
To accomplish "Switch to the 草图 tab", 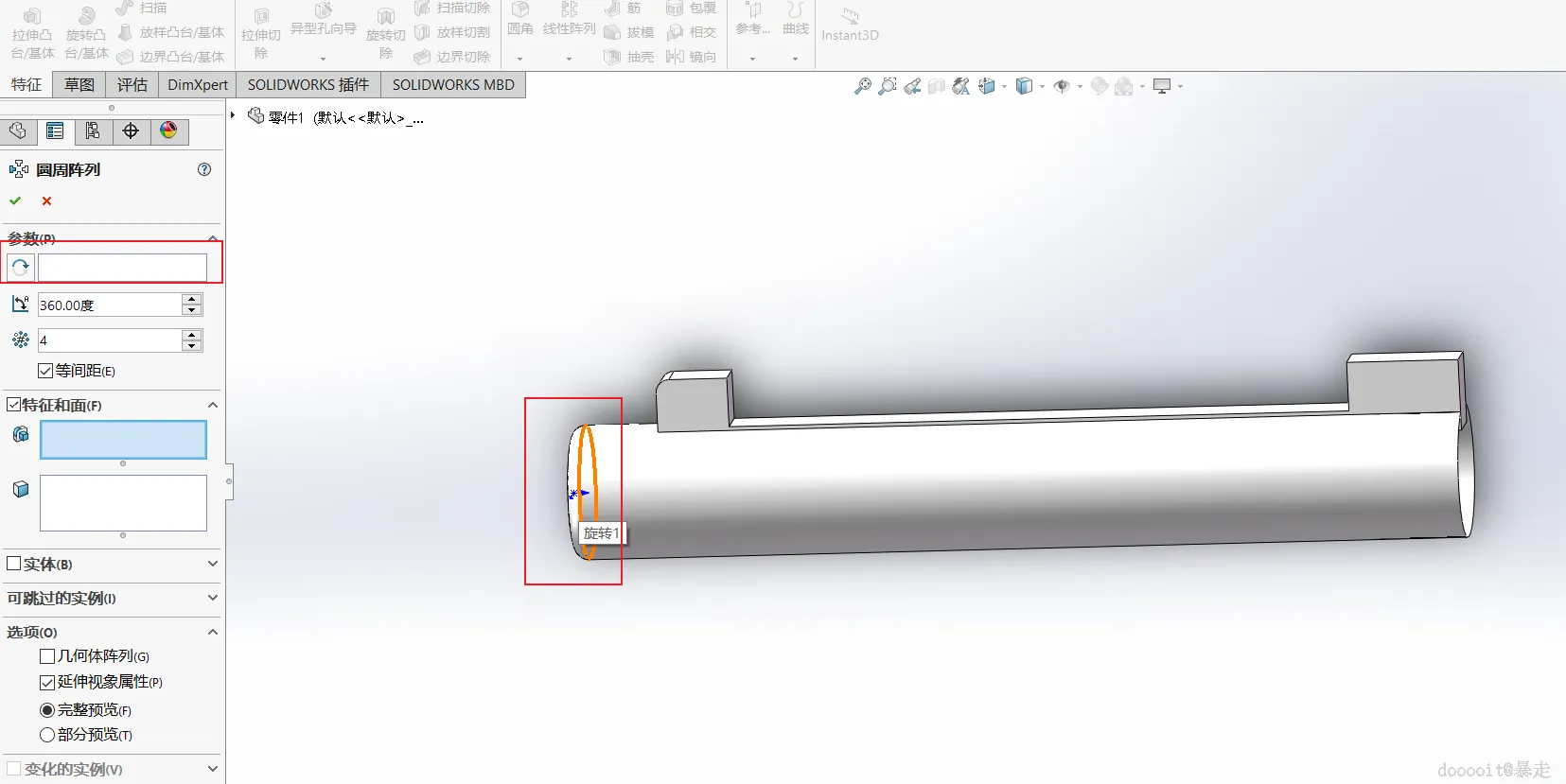I will pos(79,84).
